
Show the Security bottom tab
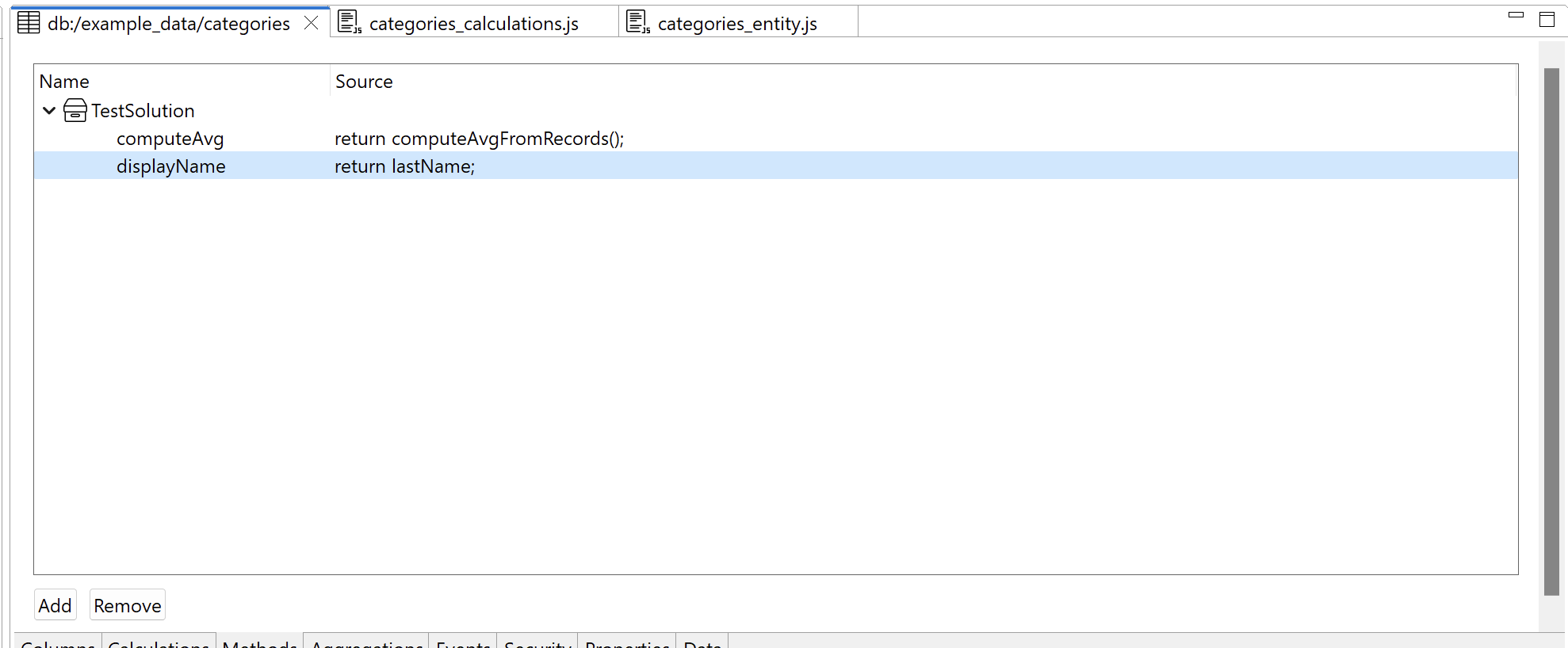point(537,642)
